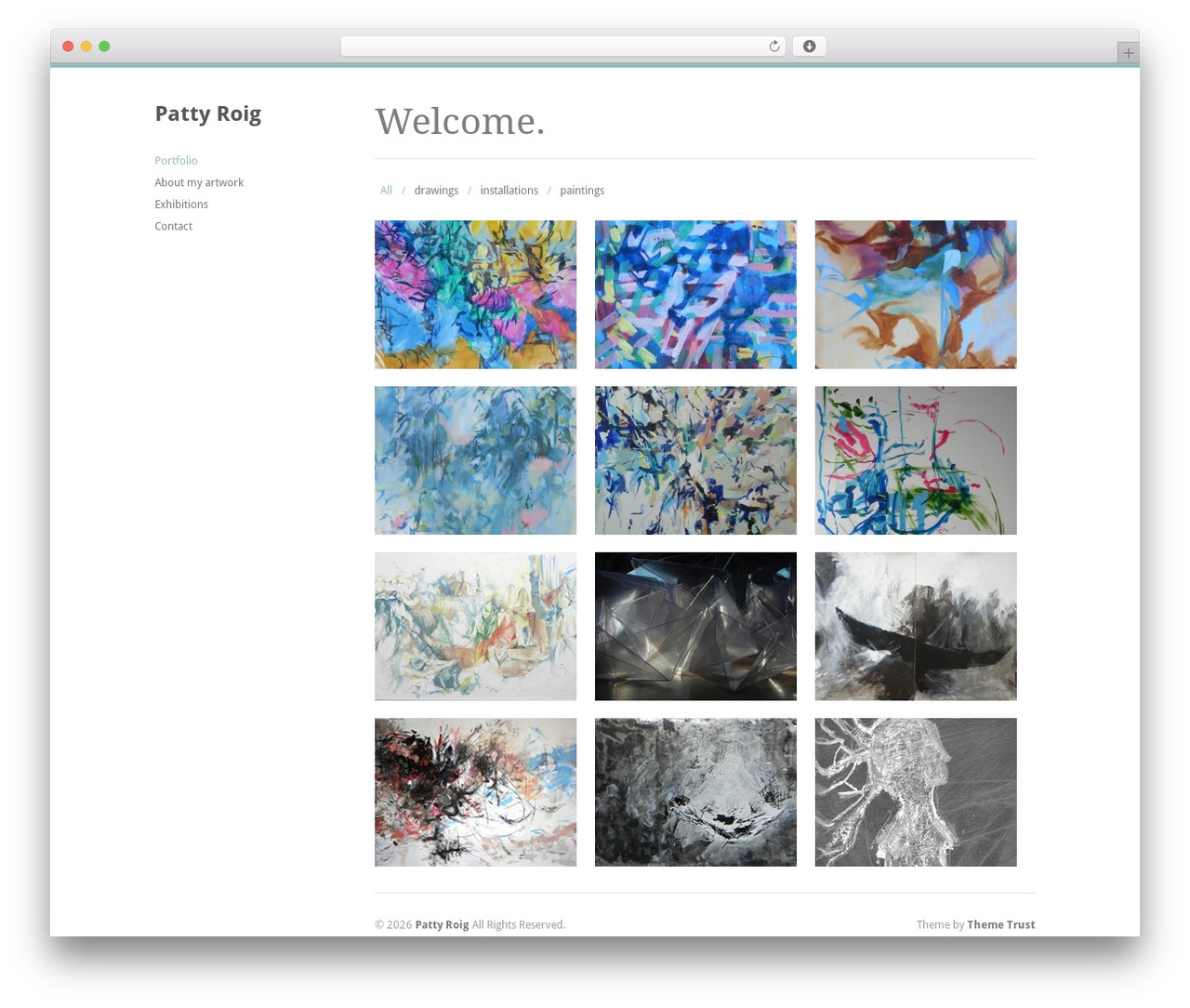Open the navy and beige splatter painting
Viewport: 1190px width, 1008px height.
point(695,460)
